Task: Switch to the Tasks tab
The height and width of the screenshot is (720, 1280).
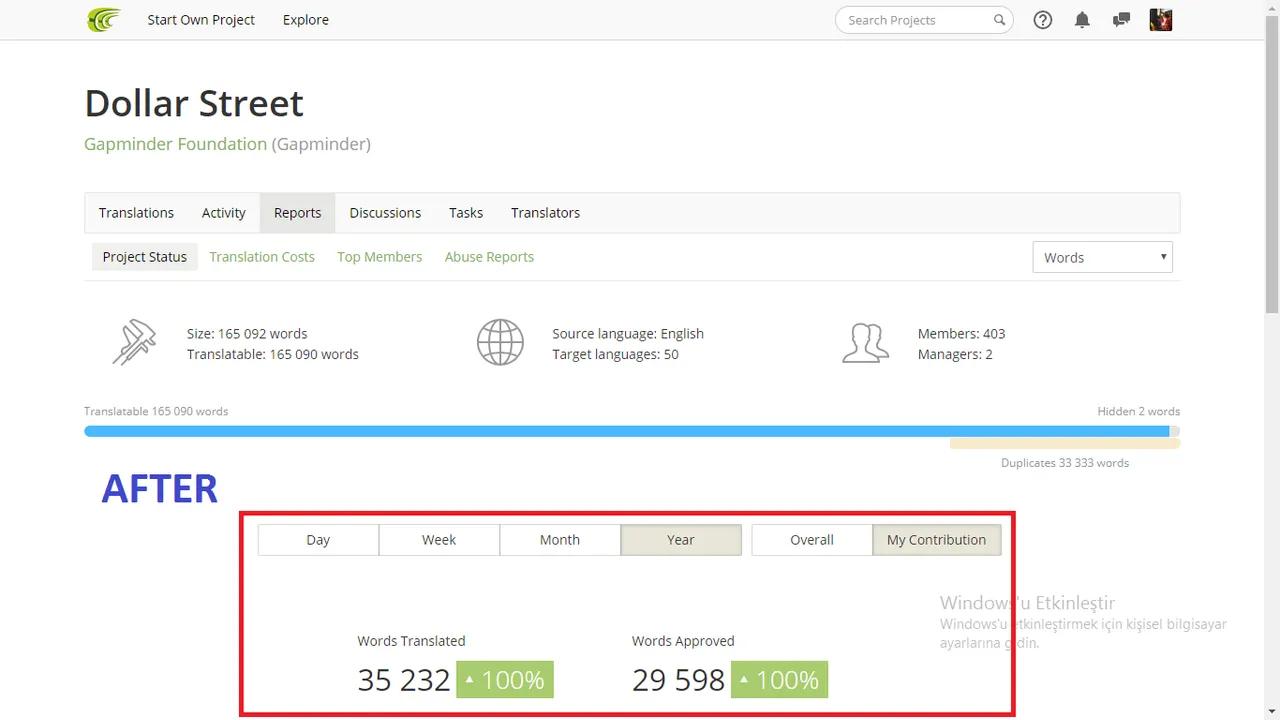Action: point(466,213)
